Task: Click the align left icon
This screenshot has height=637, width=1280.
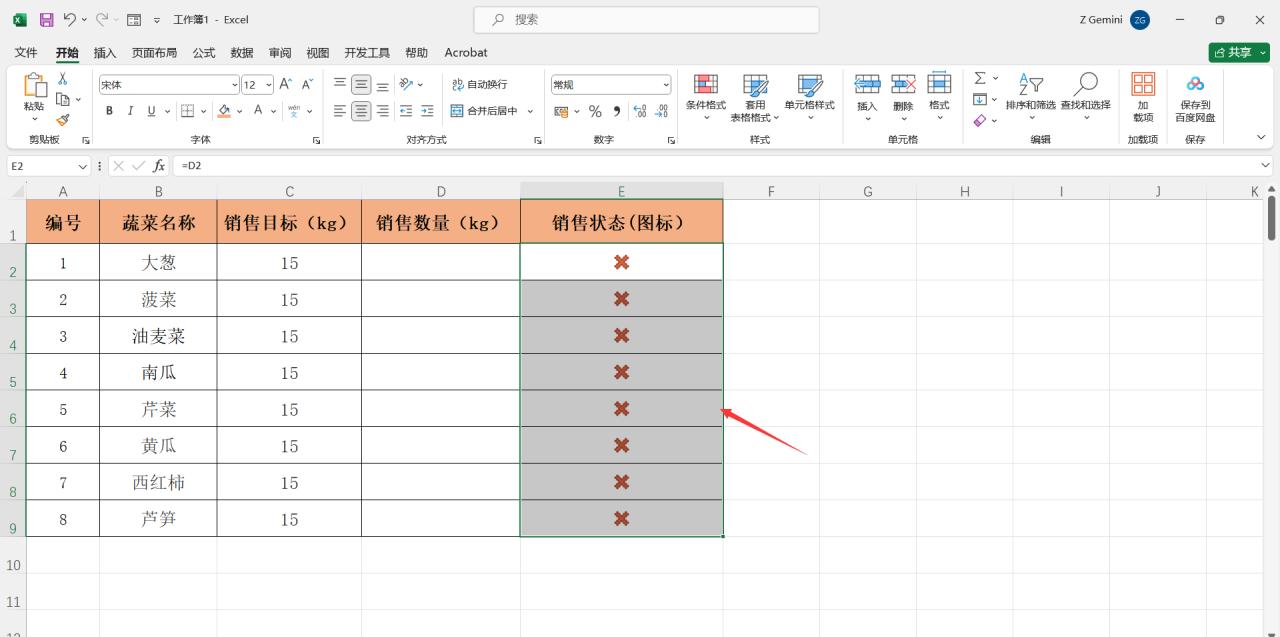Action: (340, 111)
